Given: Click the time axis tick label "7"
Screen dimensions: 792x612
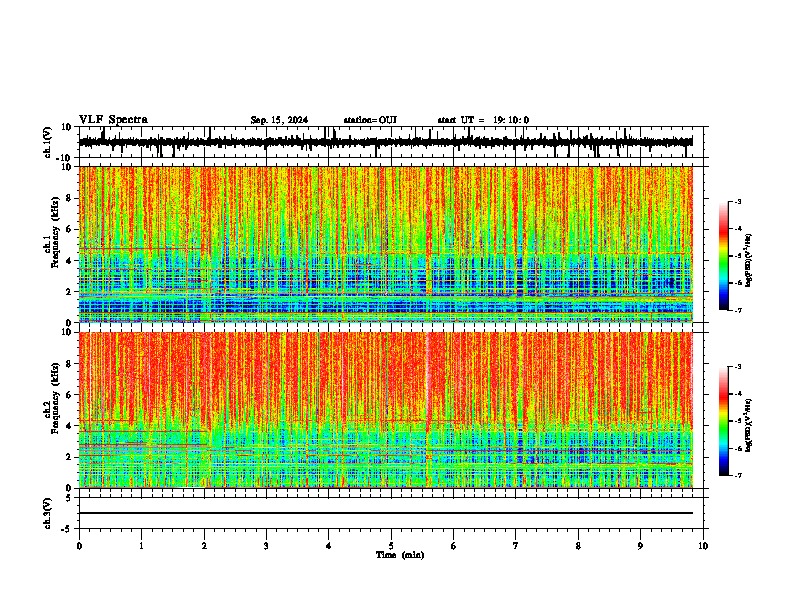Looking at the screenshot, I should (x=516, y=546).
